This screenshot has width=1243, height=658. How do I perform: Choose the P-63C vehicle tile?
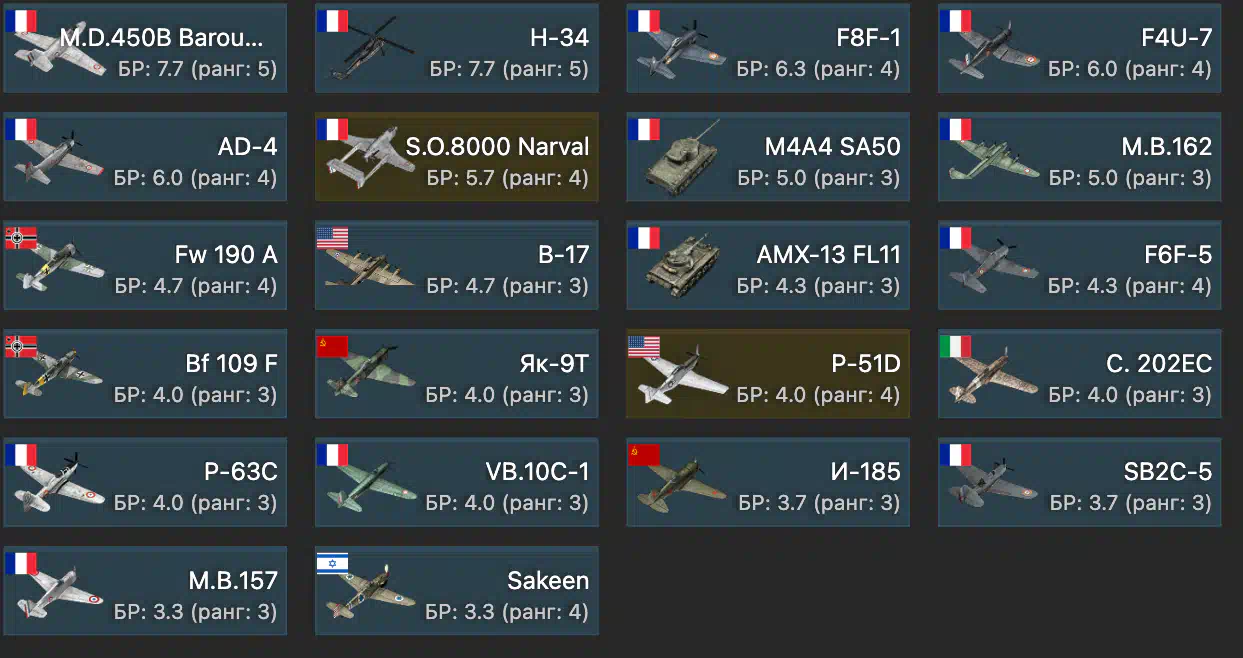click(x=145, y=482)
